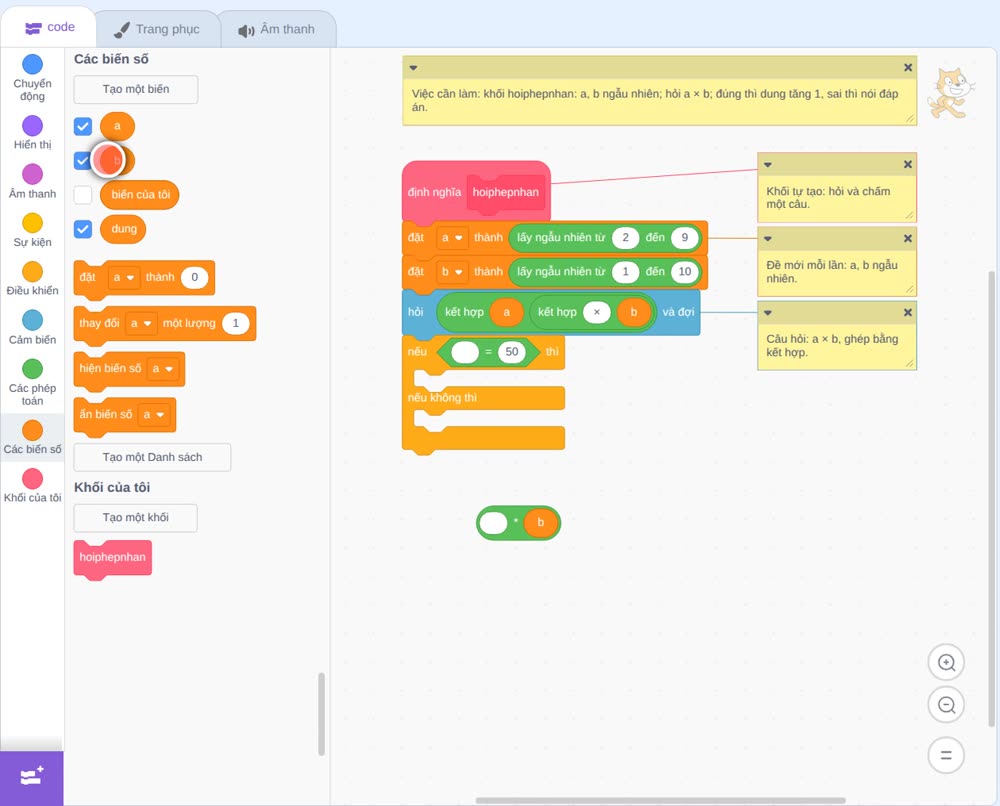Select the Các biến số category
1000x806 pixels.
33,437
